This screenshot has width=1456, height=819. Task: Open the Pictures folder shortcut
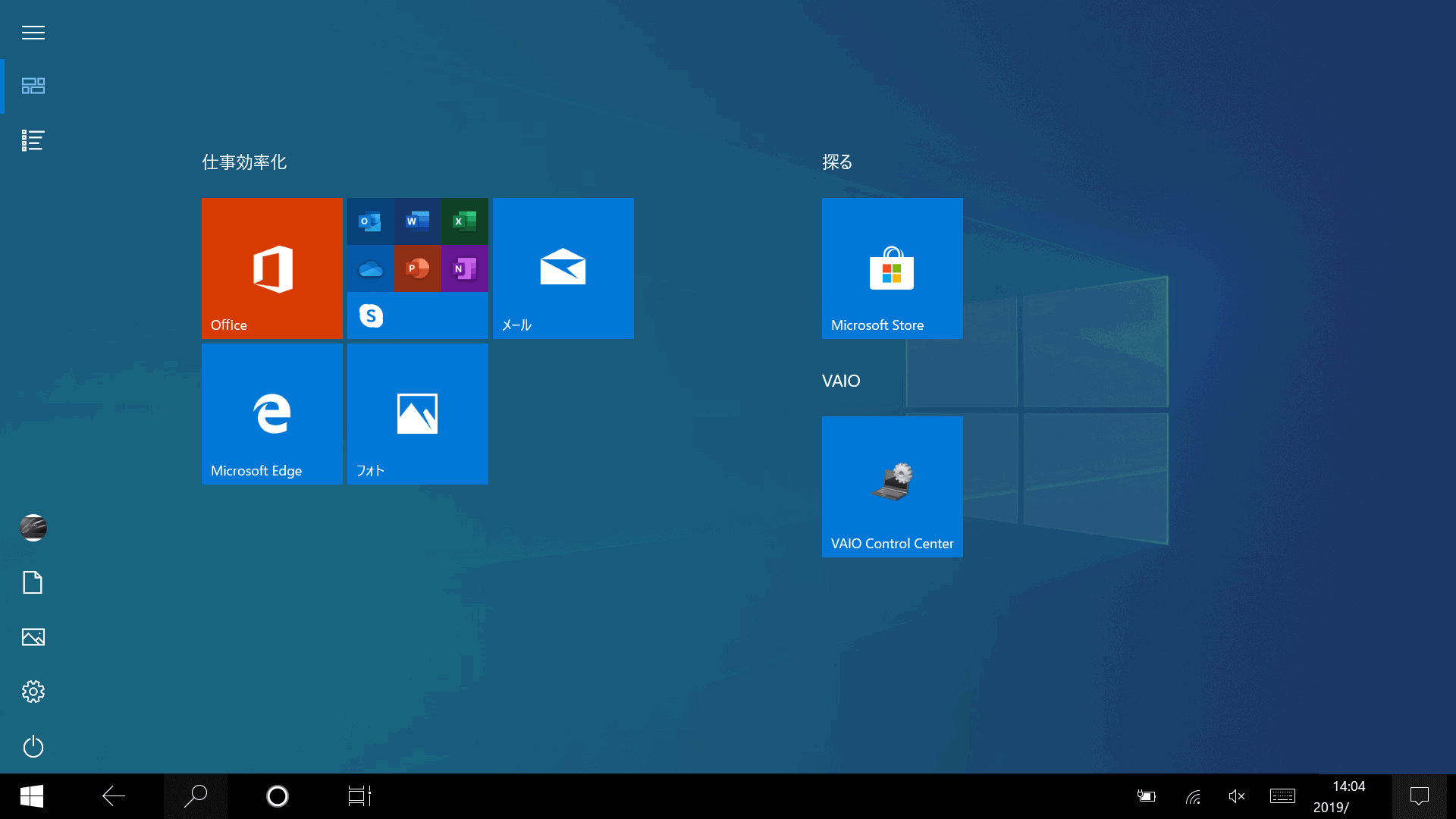tap(33, 637)
